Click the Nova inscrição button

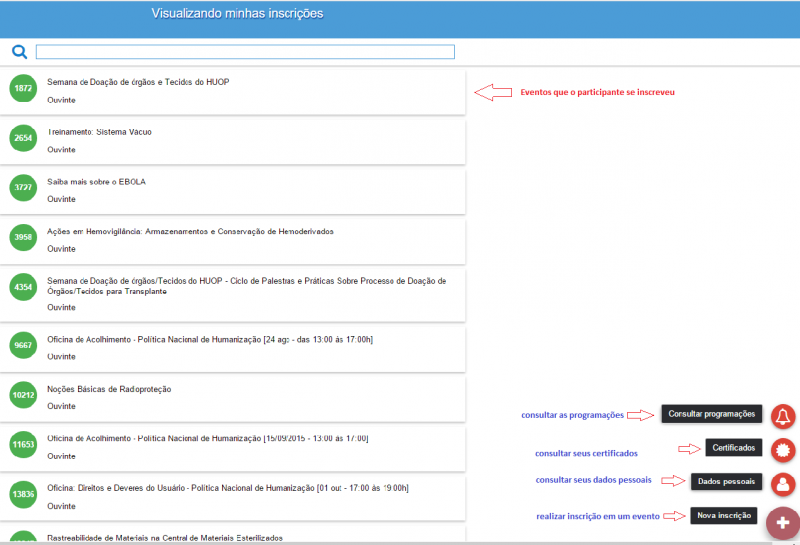pos(723,516)
